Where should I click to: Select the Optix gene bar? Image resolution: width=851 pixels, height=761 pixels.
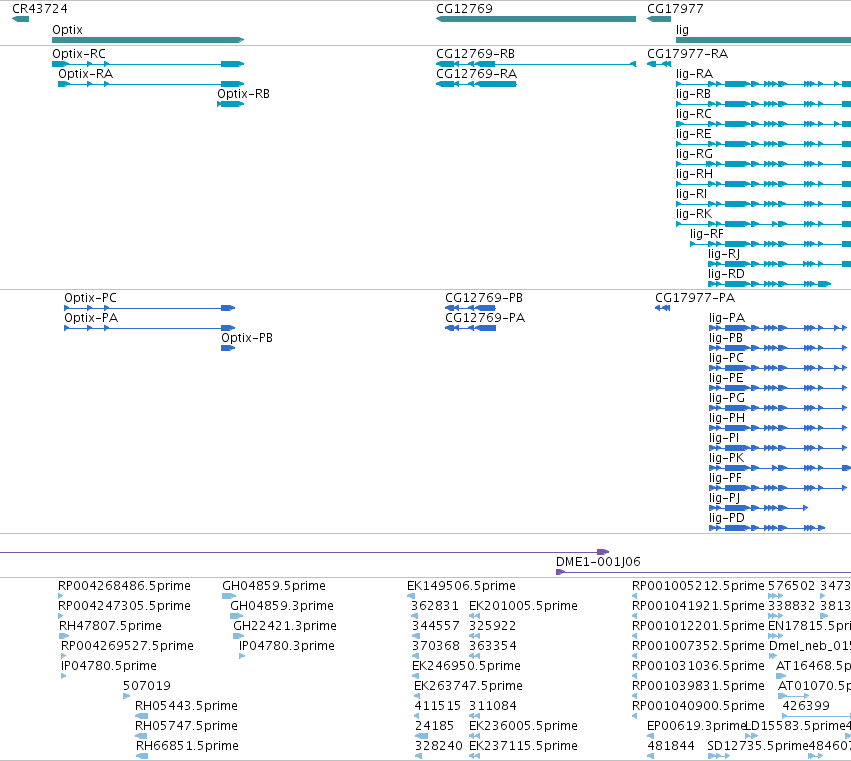148,40
